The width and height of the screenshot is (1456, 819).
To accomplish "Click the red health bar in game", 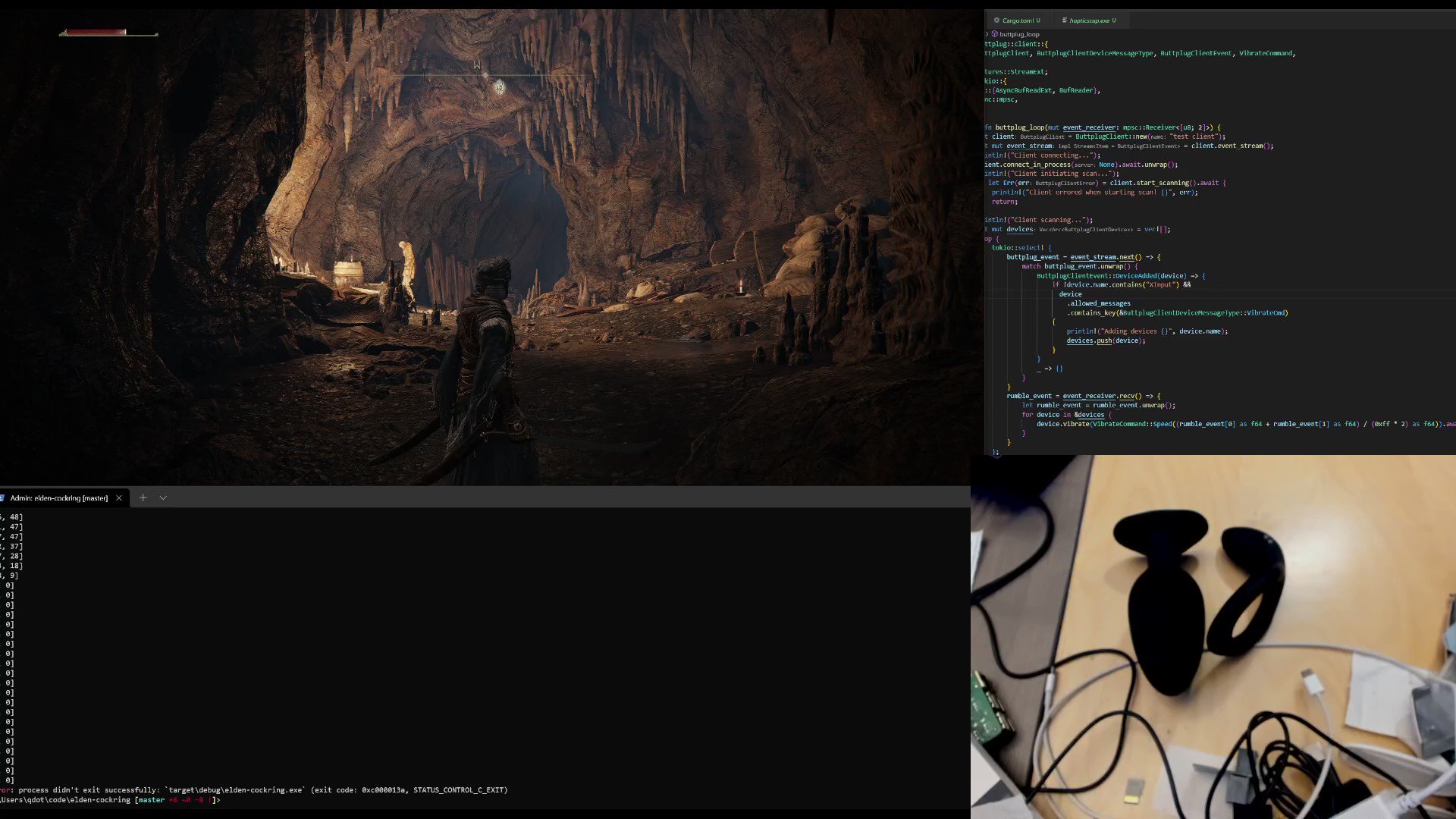I will click(x=95, y=33).
